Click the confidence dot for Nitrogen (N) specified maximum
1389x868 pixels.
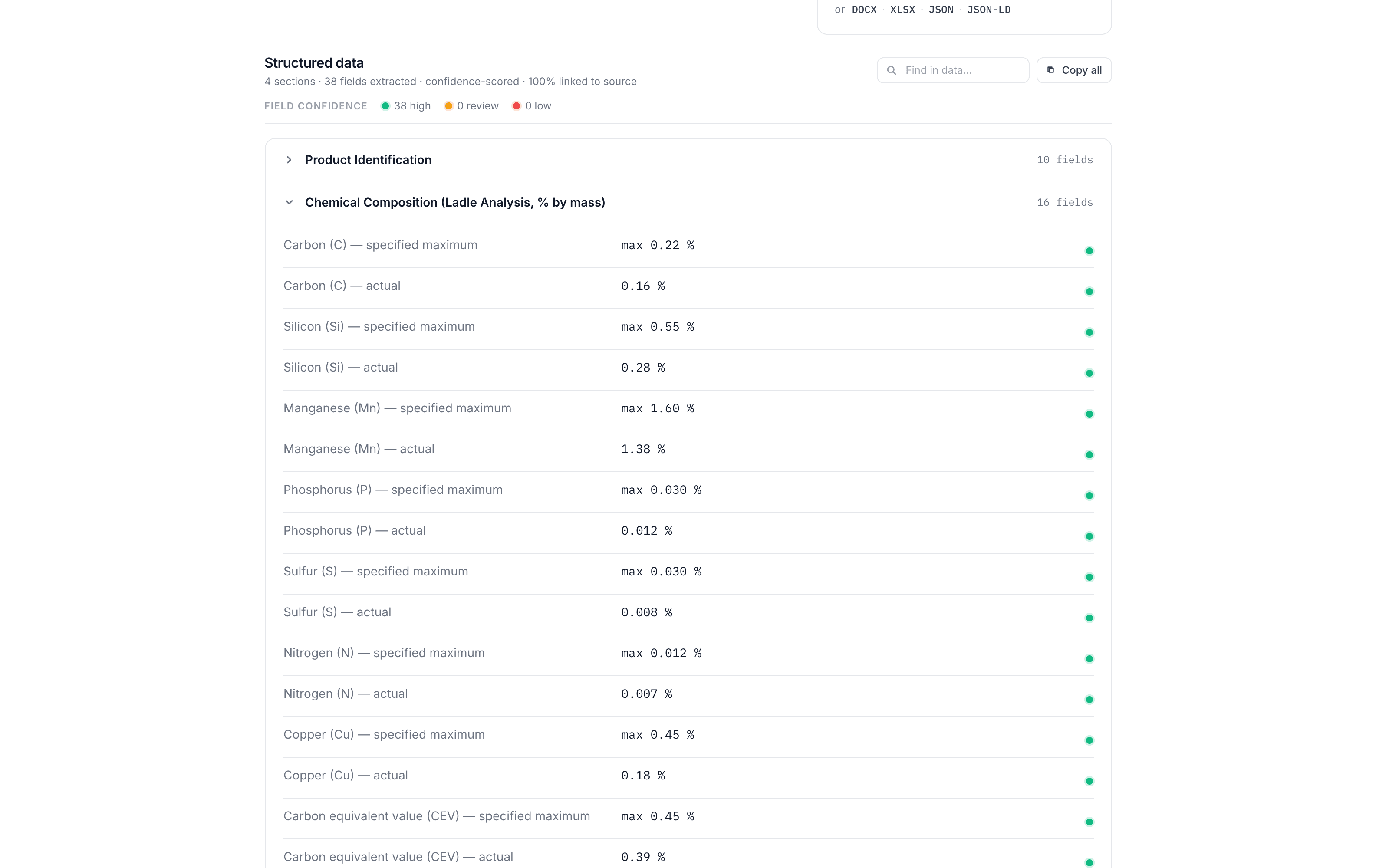(x=1089, y=658)
